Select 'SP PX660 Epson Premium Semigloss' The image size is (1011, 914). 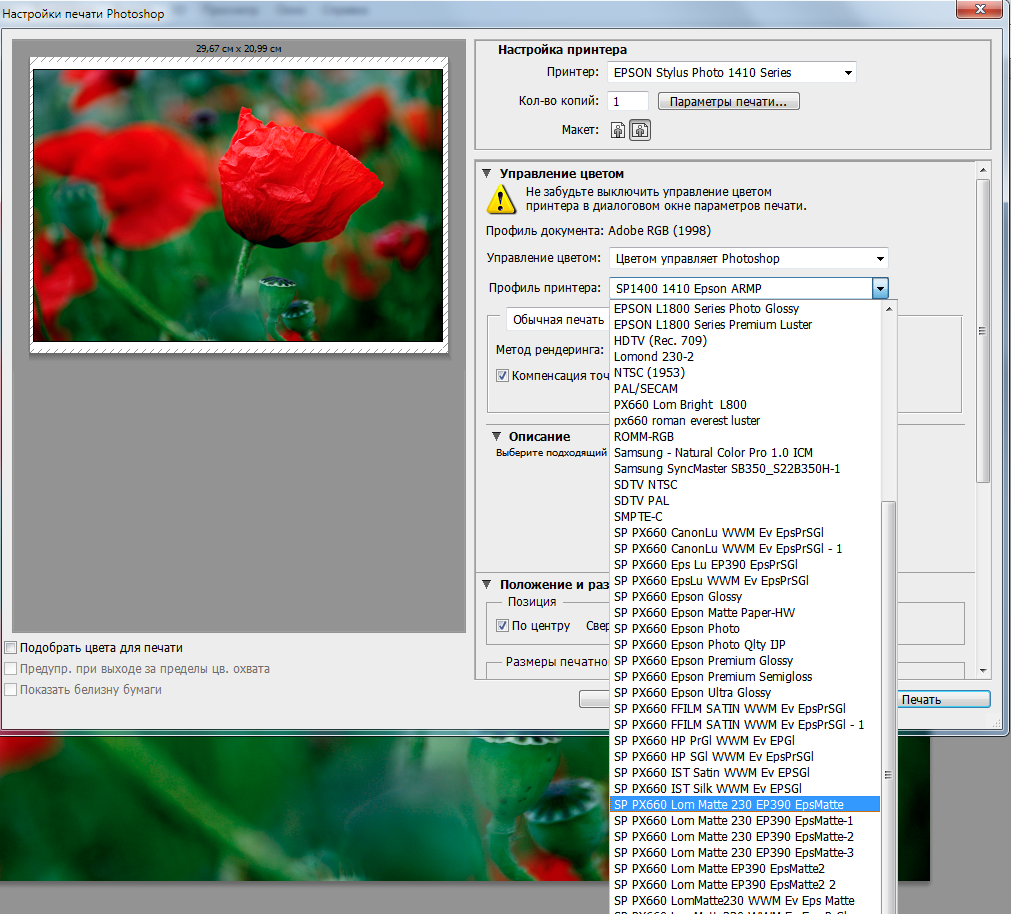pos(745,676)
